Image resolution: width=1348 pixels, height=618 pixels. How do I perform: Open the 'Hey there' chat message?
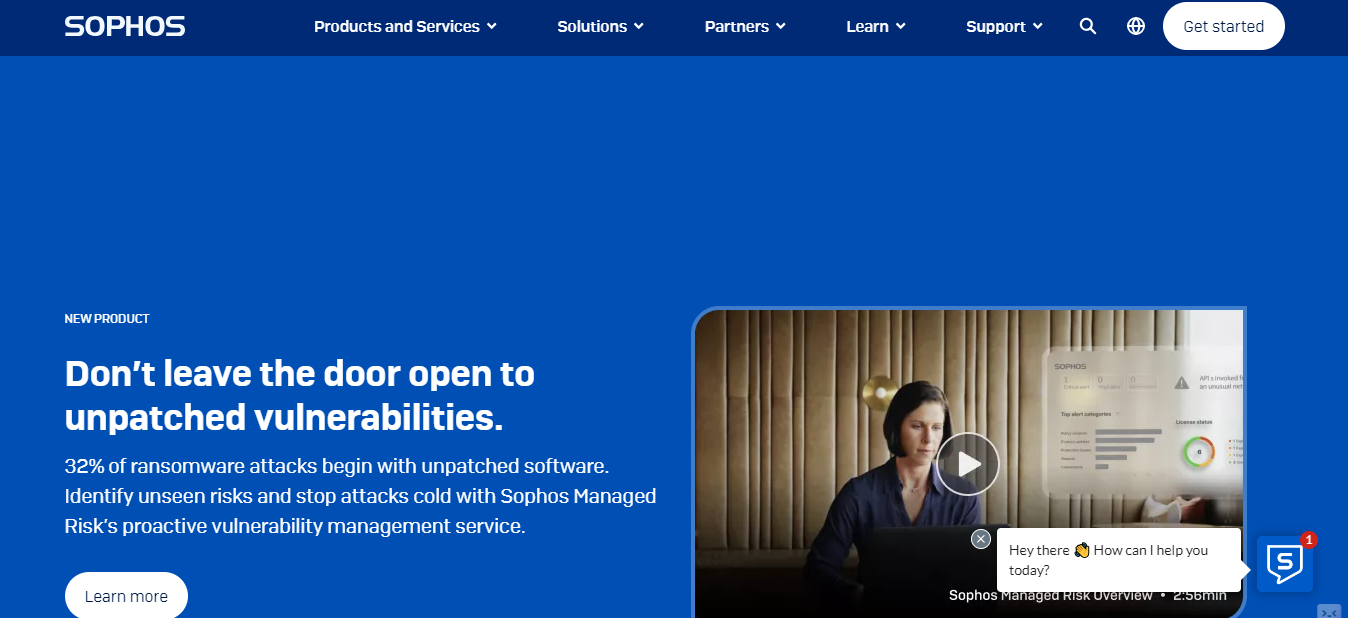point(1118,560)
